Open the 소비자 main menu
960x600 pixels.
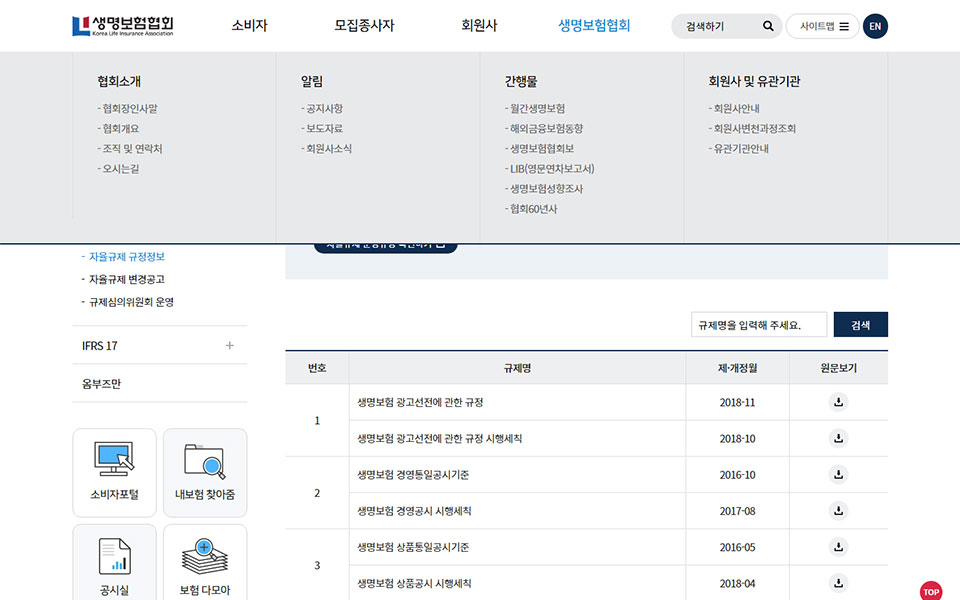[x=249, y=26]
